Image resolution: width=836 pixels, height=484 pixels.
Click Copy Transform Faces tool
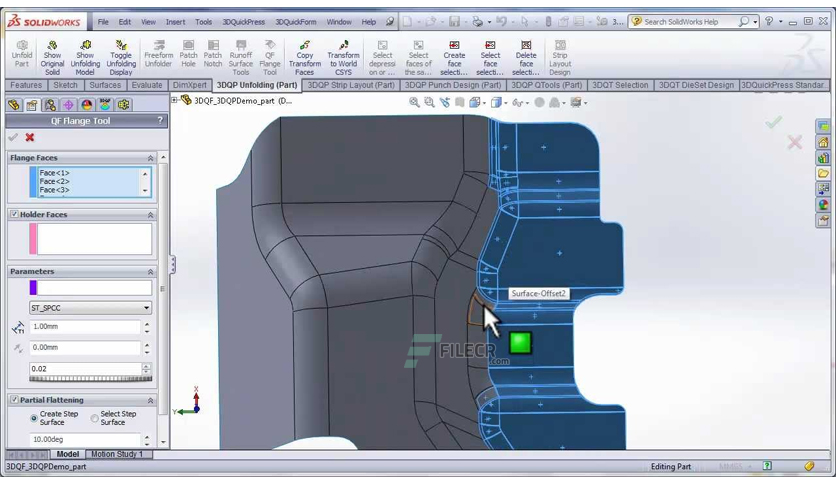[304, 58]
